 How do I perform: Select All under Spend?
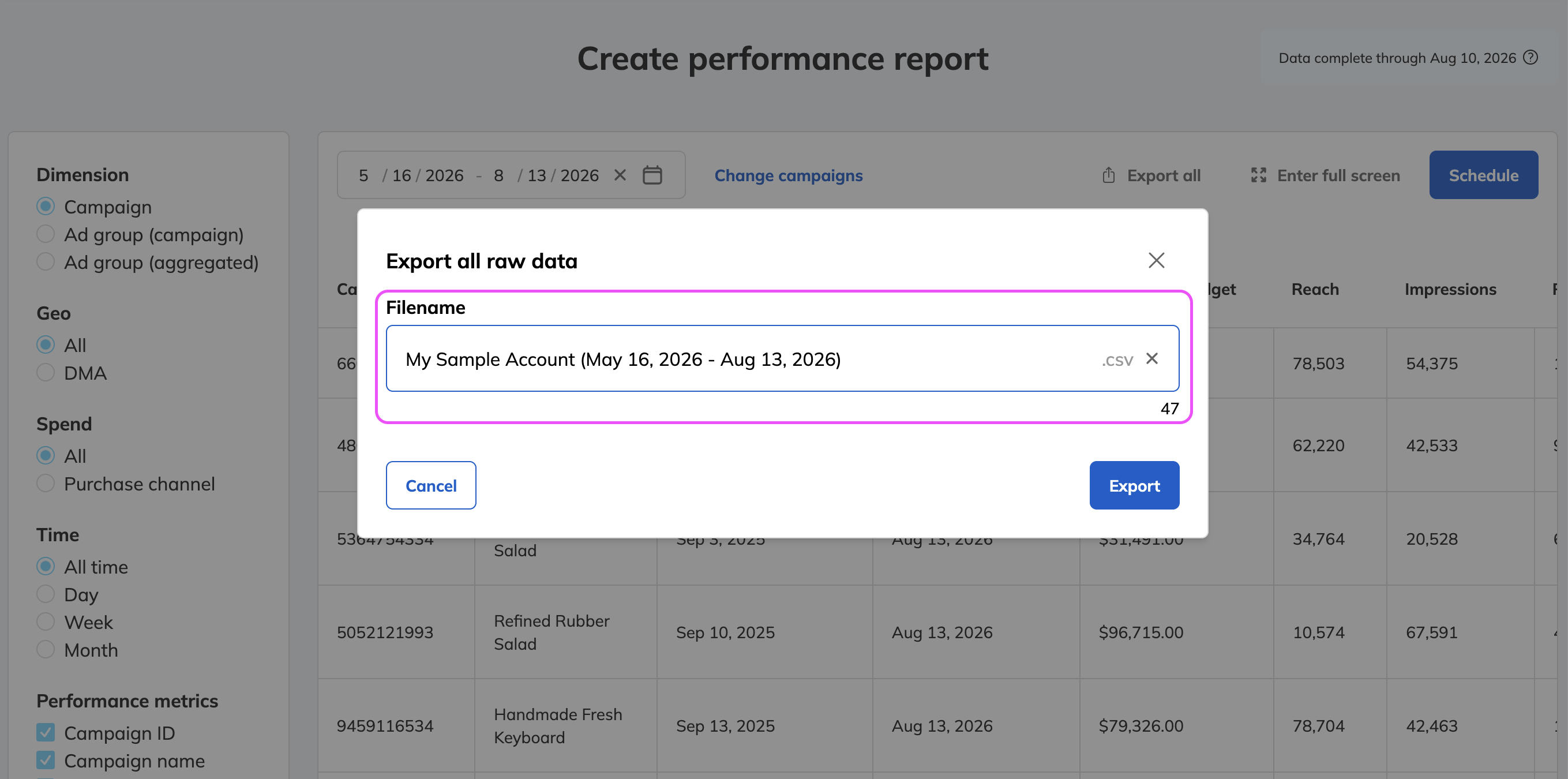45,456
